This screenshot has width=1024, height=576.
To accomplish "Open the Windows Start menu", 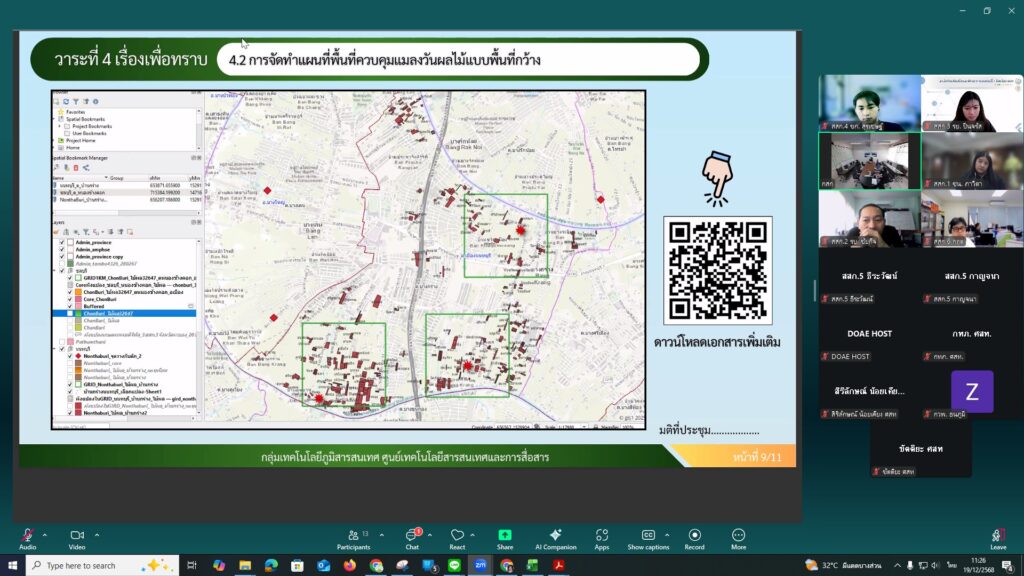I will pyautogui.click(x=12, y=566).
